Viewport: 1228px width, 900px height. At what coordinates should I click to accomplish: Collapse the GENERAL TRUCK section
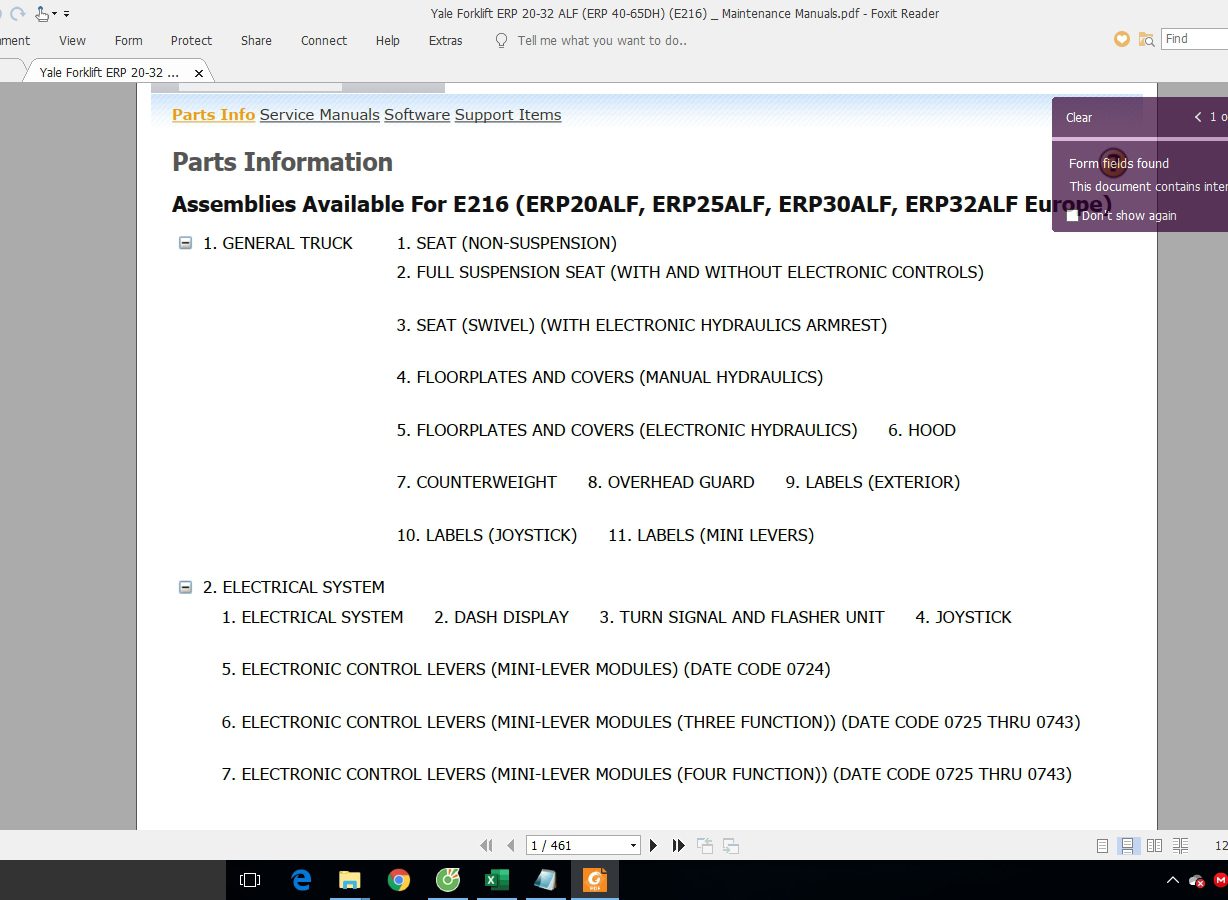(x=185, y=243)
